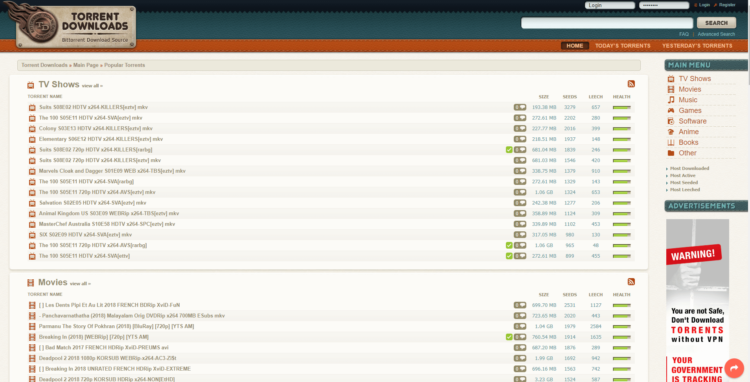Screen dimensions: 750x382
Task: Open comments icon for MasterChef Australia S10E58
Action: (520, 224)
